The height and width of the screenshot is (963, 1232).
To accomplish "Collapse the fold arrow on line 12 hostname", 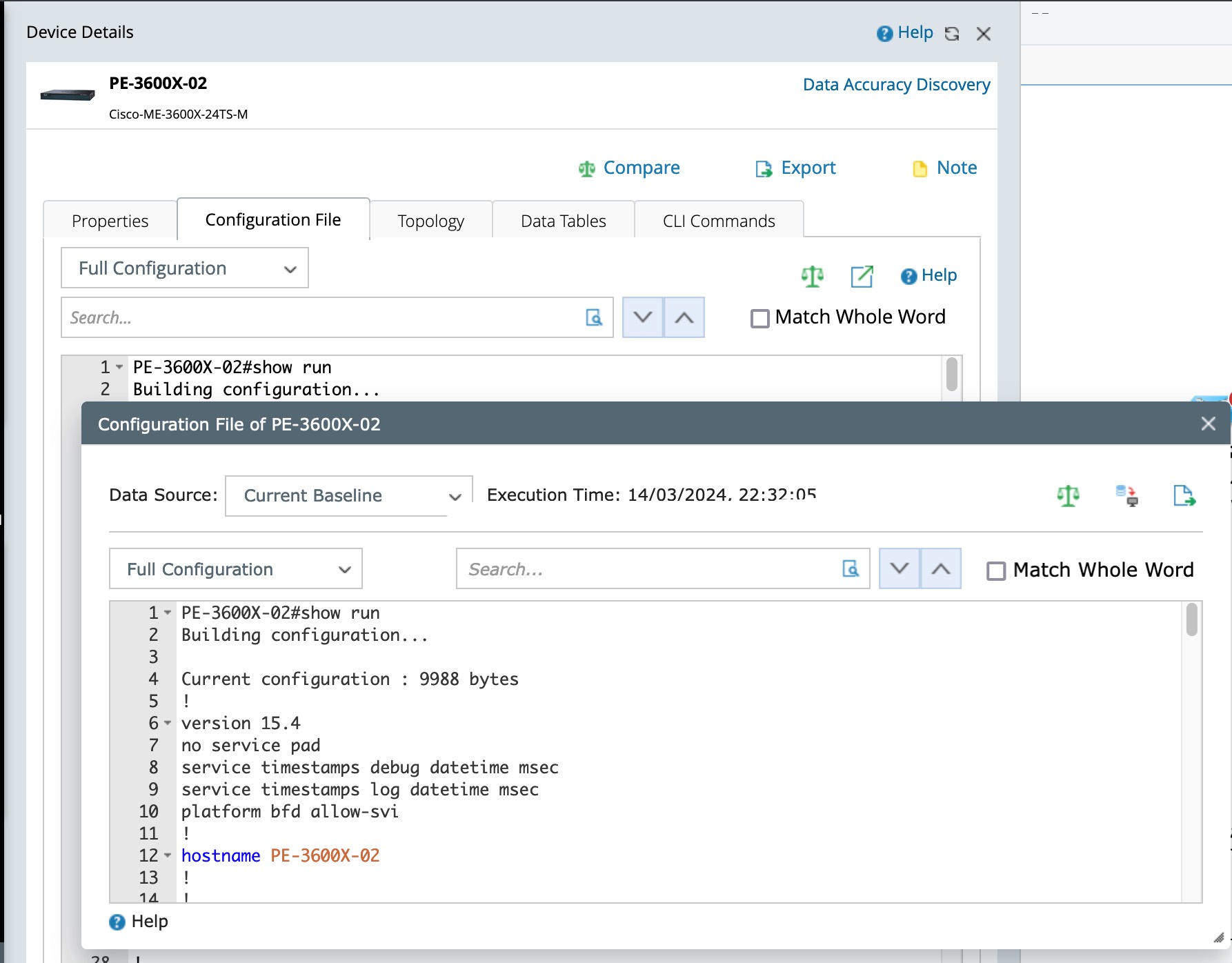I will (168, 855).
